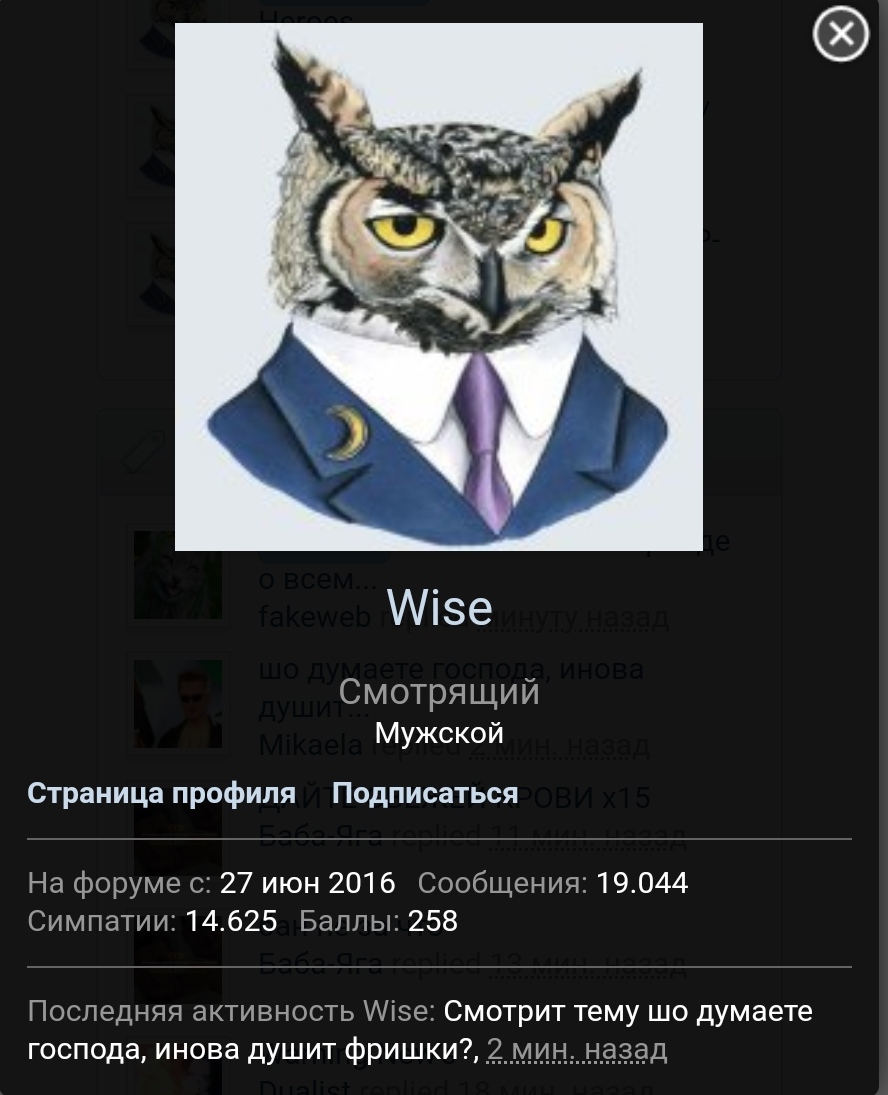Open avatar of man in sunglasses
Viewport: 888px width, 1095px height.
(x=178, y=703)
